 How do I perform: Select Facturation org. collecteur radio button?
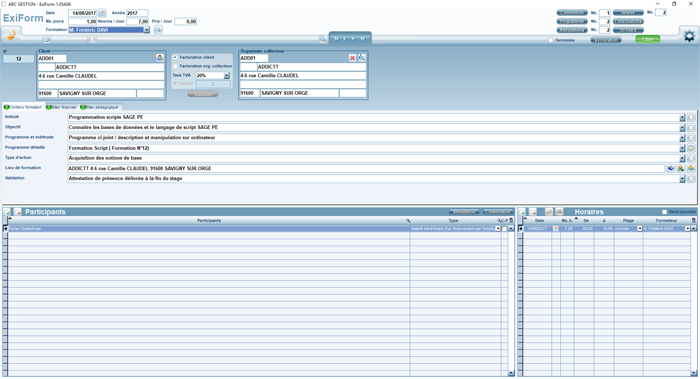tap(175, 66)
